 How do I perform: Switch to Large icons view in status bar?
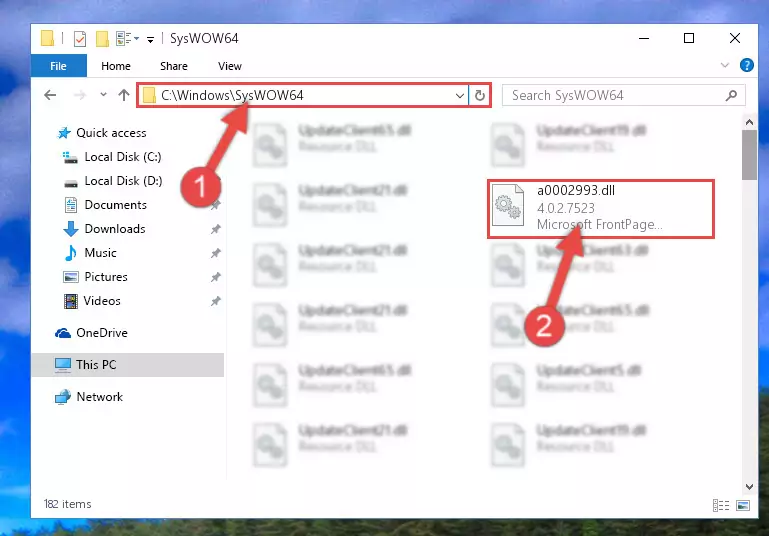click(743, 505)
